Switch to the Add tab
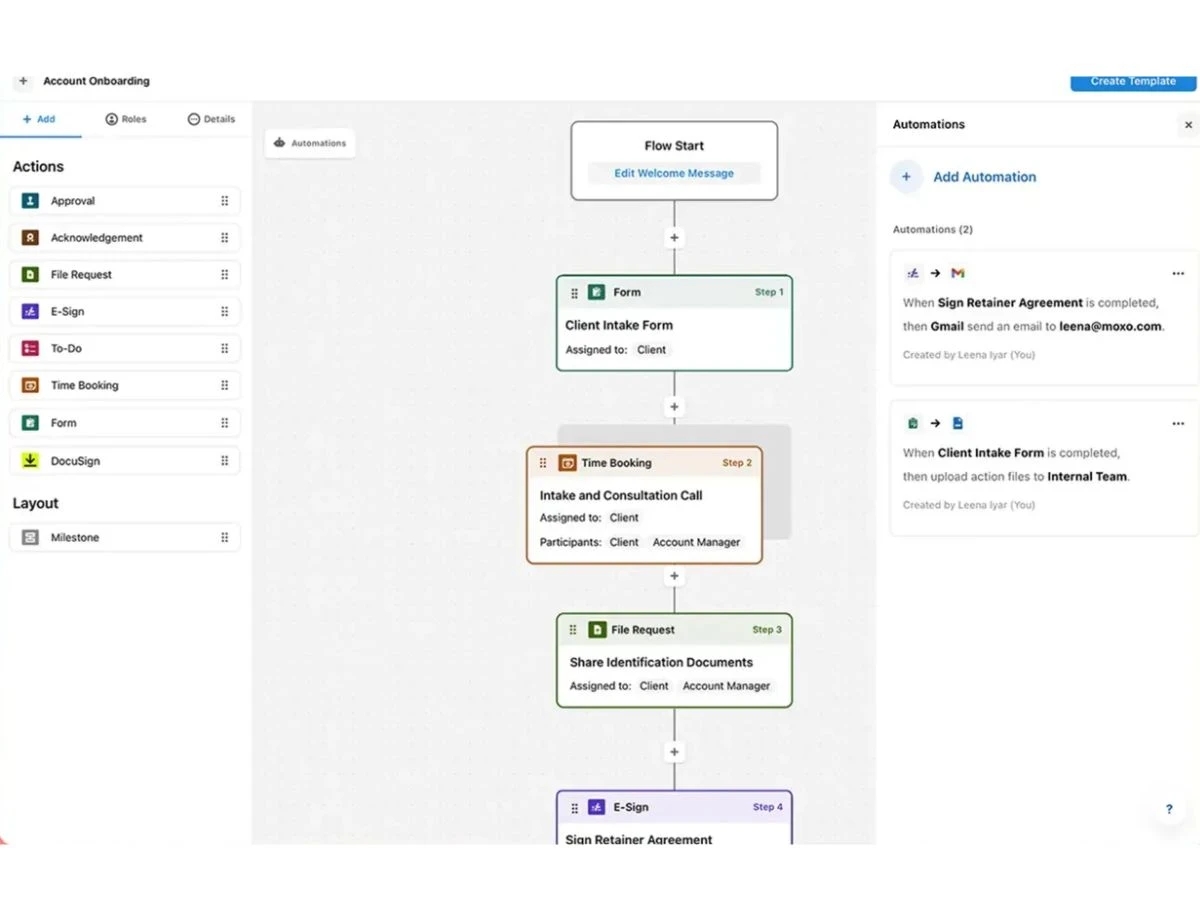 tap(39, 119)
